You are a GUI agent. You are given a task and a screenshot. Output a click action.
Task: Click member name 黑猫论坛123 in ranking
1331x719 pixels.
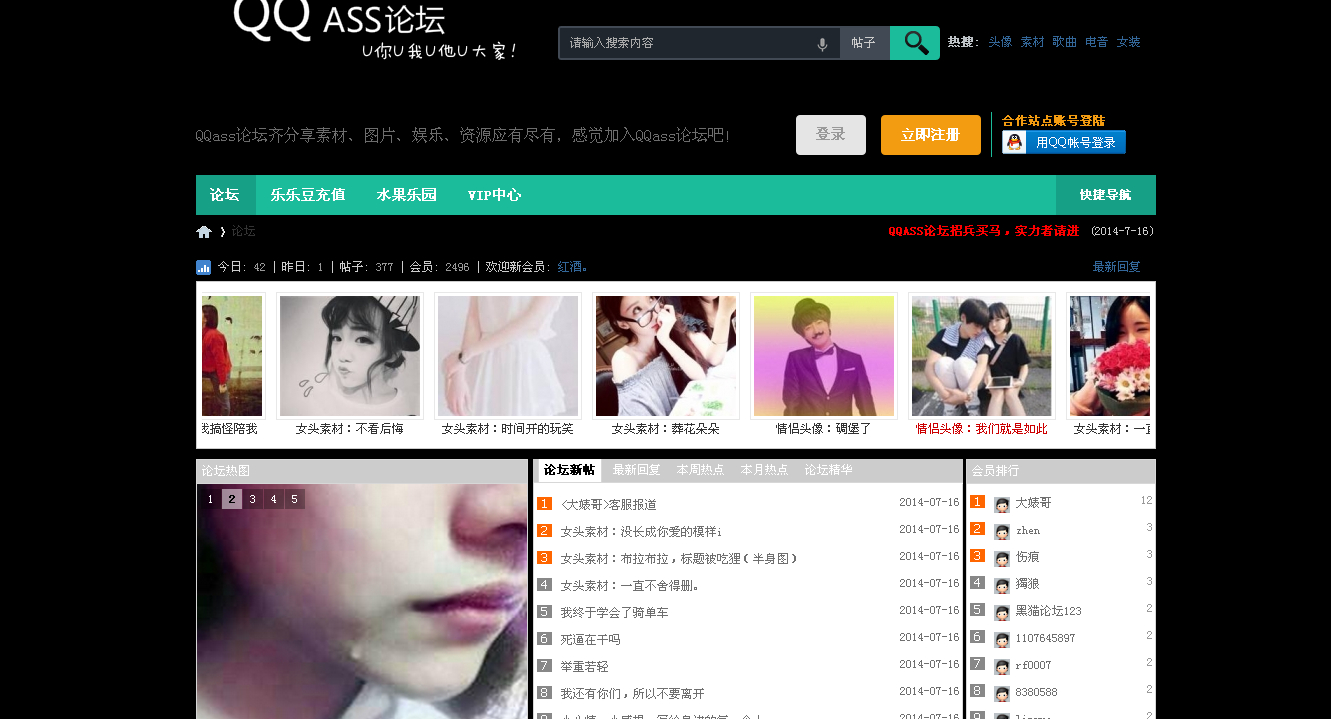click(1048, 611)
